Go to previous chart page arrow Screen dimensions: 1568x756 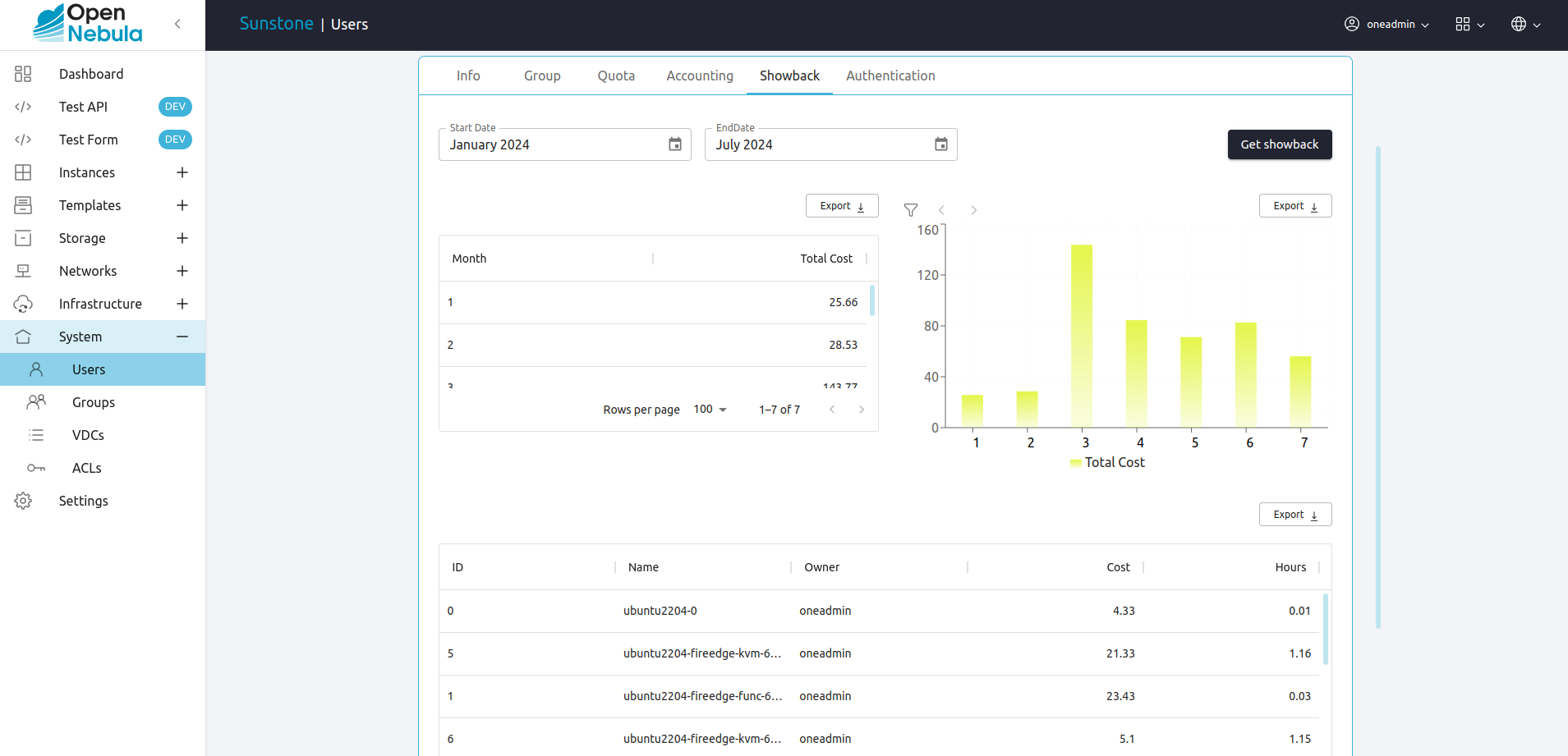(942, 210)
